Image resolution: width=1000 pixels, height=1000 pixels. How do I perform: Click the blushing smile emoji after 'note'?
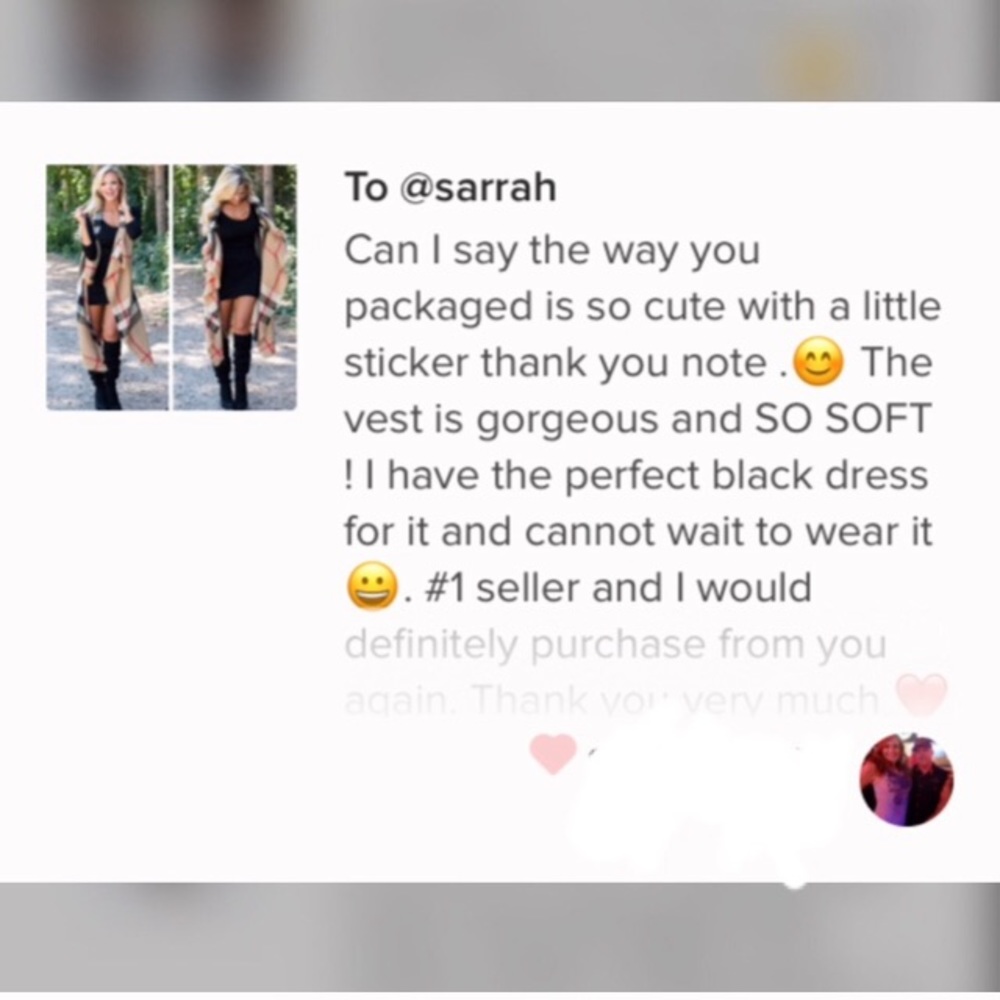(819, 362)
